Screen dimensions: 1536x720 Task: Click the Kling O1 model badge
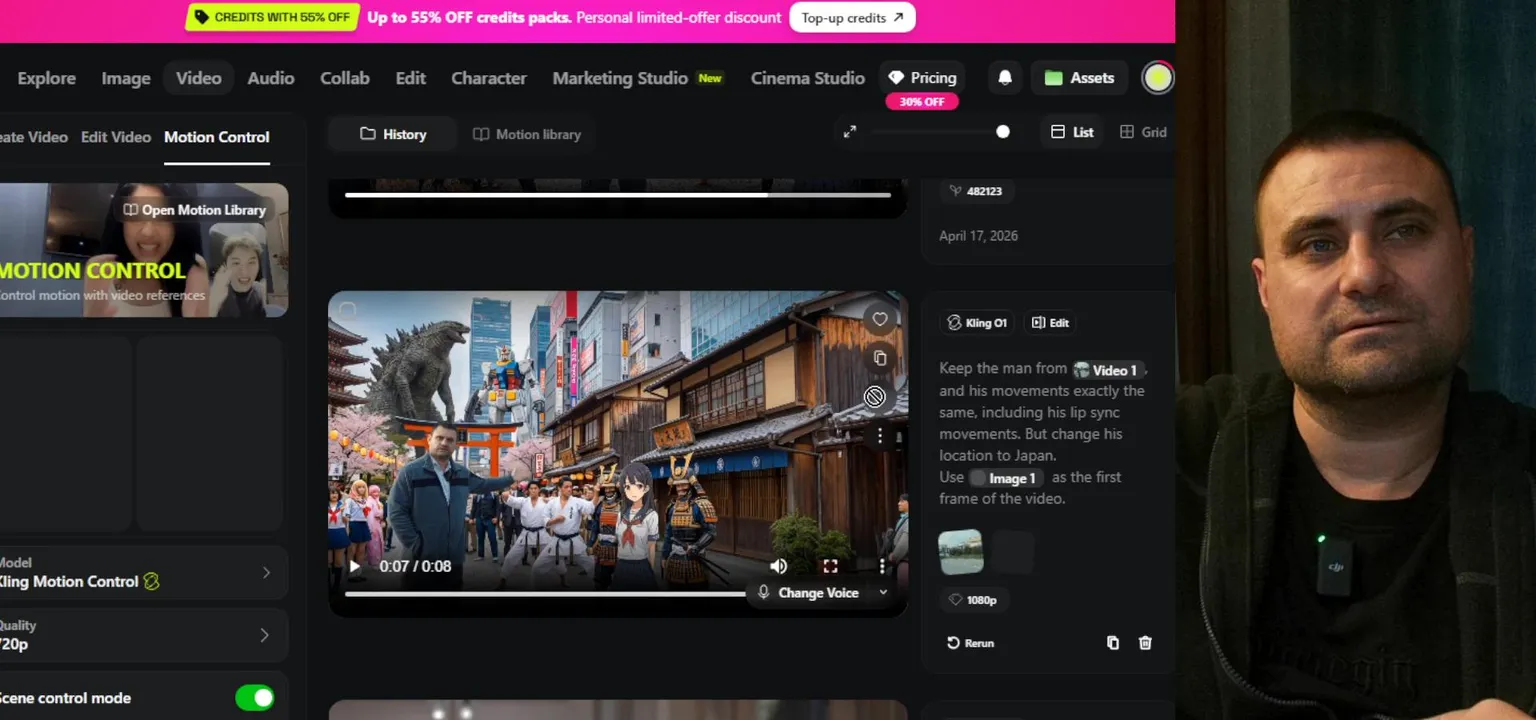[x=977, y=323]
